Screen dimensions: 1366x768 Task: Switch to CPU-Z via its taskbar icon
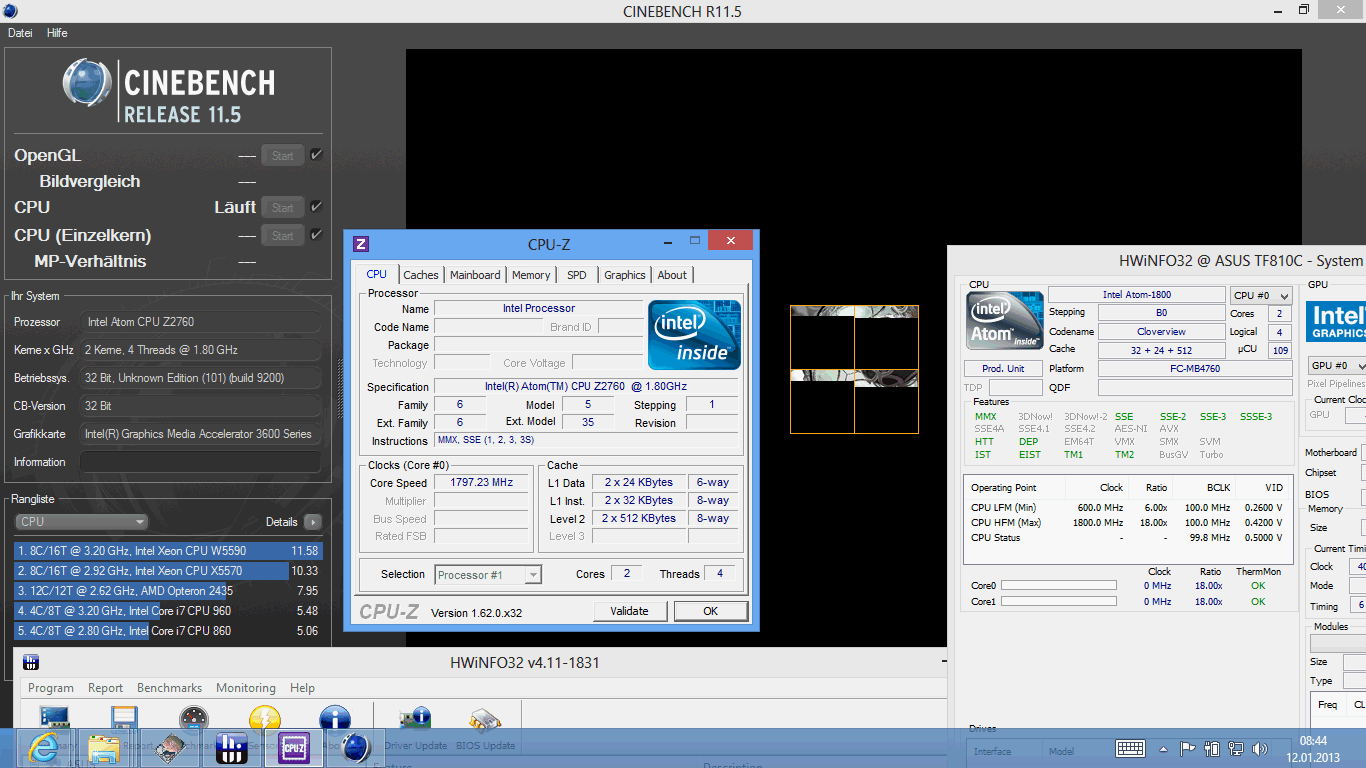pyautogui.click(x=294, y=748)
